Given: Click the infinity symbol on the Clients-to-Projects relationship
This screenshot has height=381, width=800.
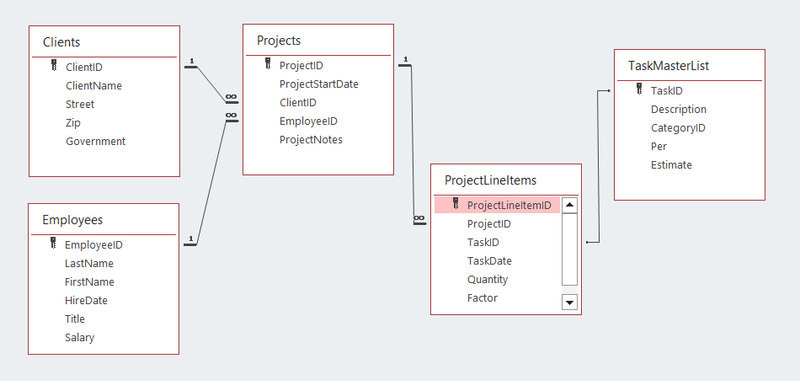Looking at the screenshot, I should (x=231, y=97).
